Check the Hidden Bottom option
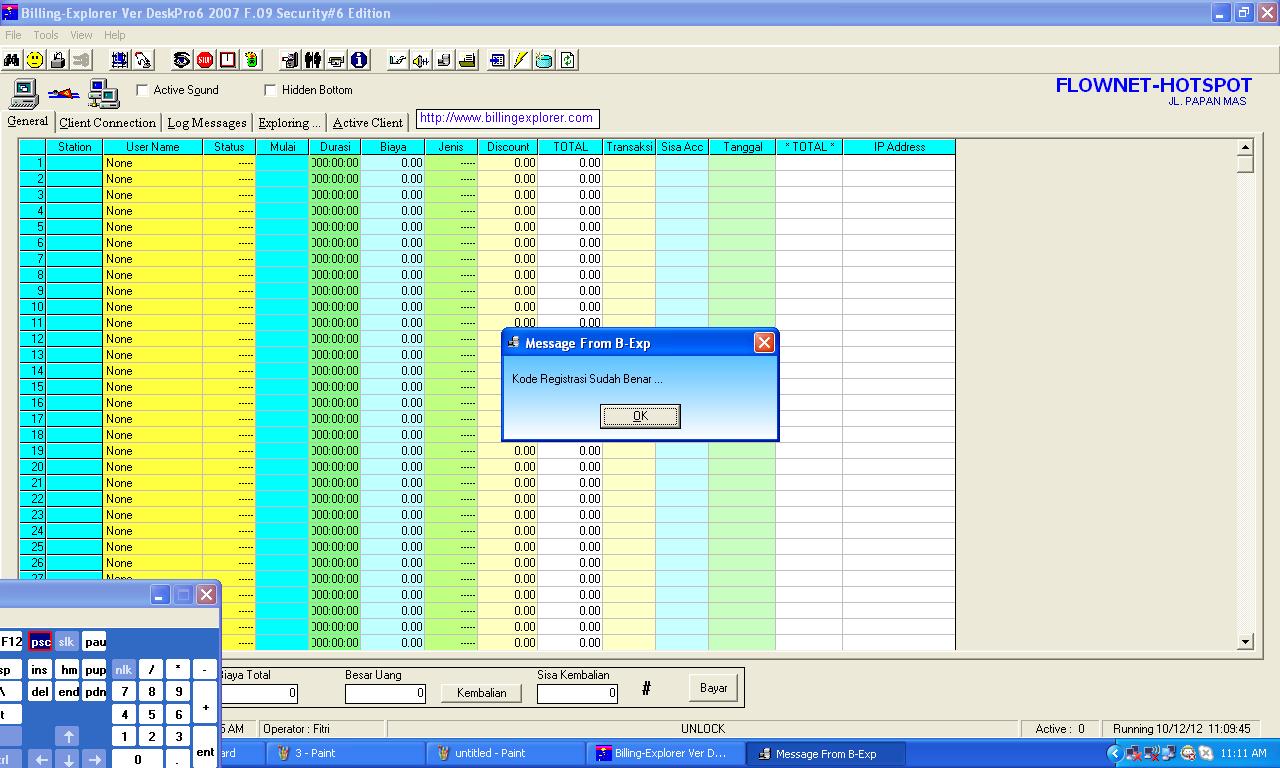The height and width of the screenshot is (768, 1280). click(269, 90)
